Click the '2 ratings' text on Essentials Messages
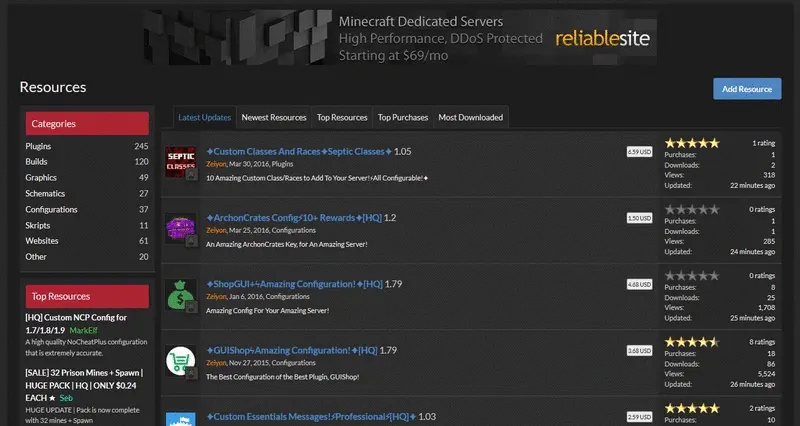The width and height of the screenshot is (800, 426). [x=762, y=409]
